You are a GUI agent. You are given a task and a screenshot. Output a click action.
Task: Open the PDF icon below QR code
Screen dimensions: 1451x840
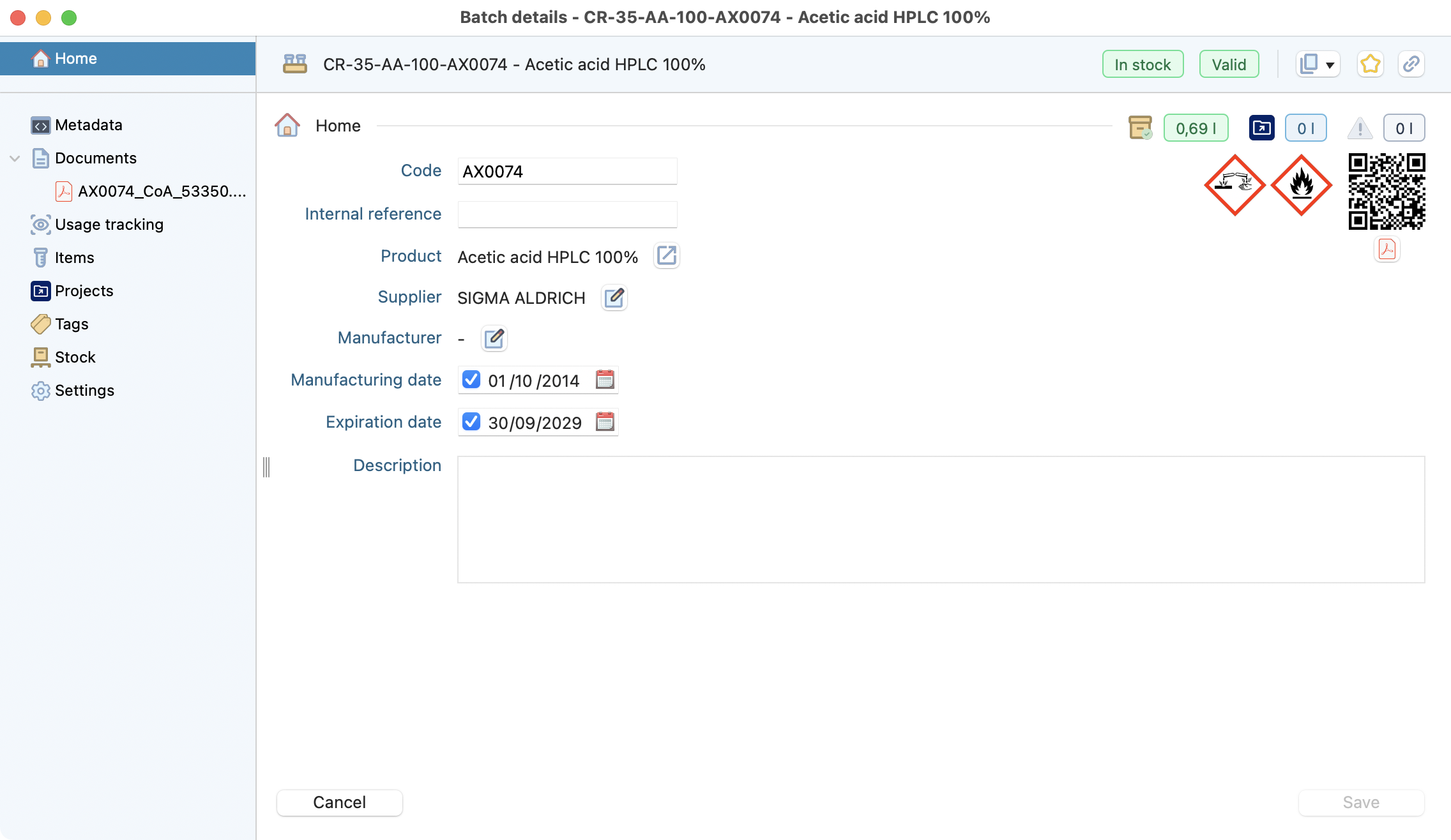tap(1386, 250)
